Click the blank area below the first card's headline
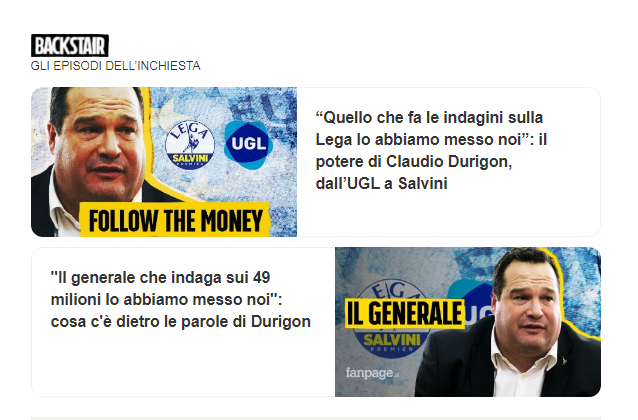Image resolution: width=638 pixels, height=420 pixels. 448,214
